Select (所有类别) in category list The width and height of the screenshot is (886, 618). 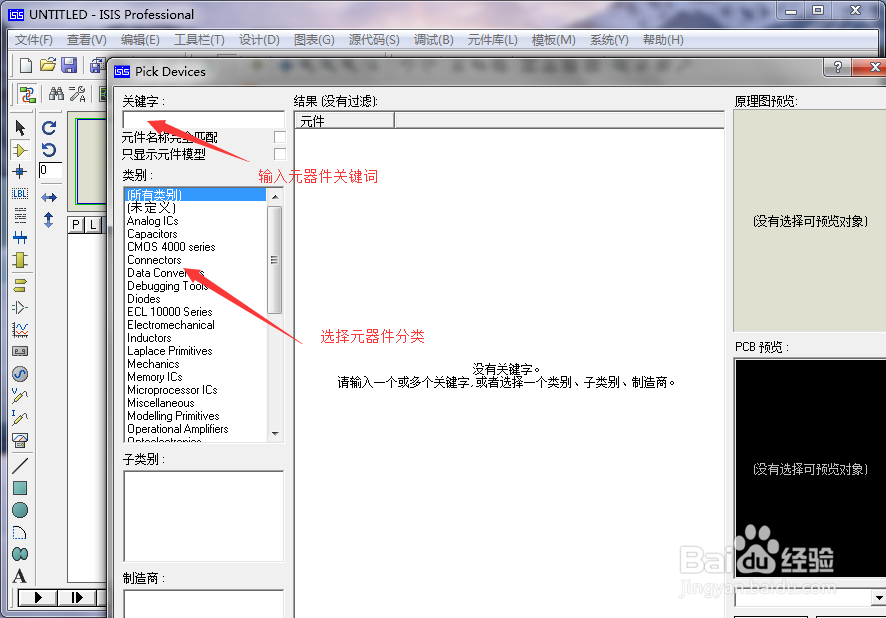195,194
